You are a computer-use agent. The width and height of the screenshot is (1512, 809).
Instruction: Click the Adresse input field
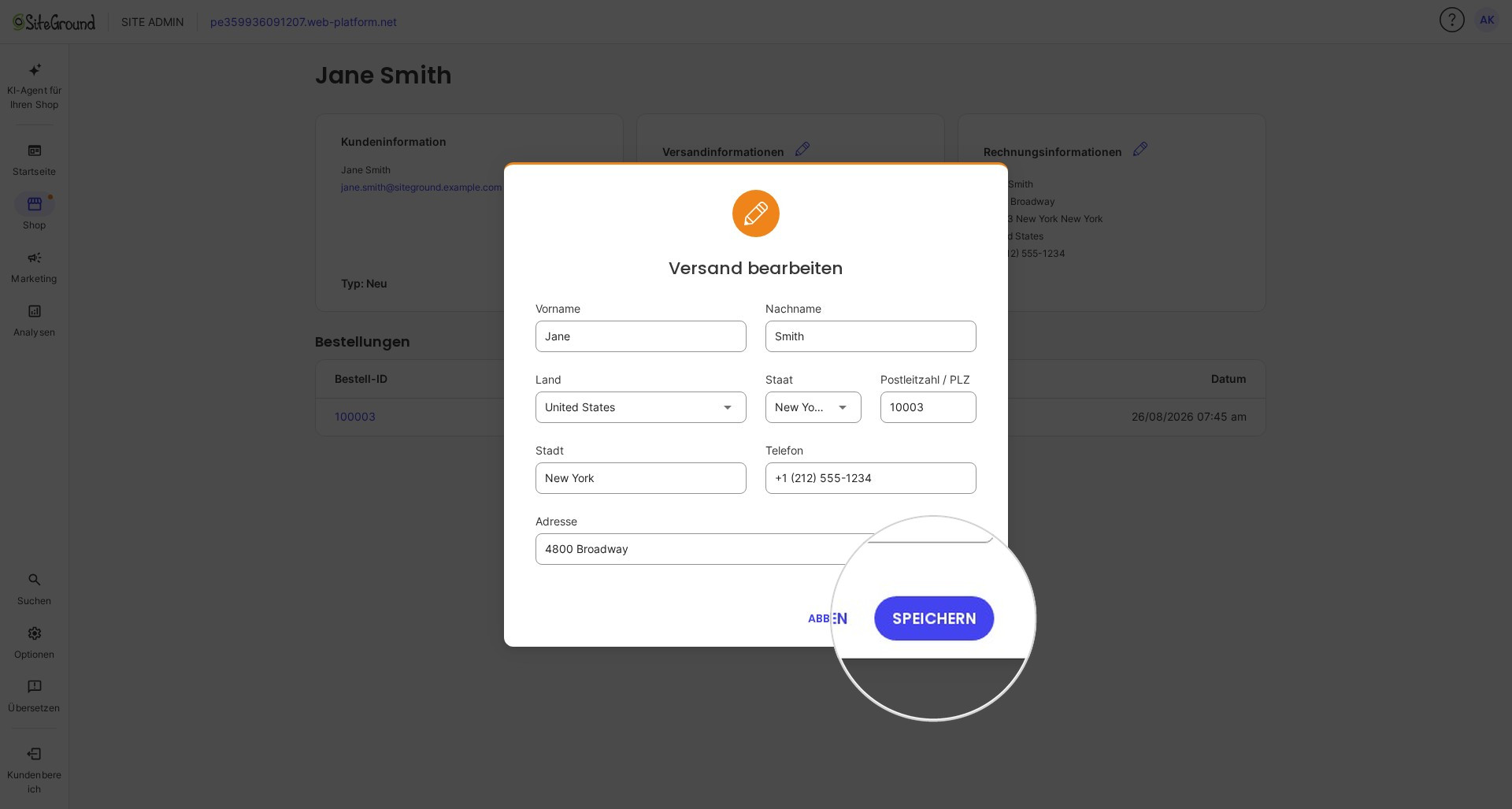click(756, 549)
